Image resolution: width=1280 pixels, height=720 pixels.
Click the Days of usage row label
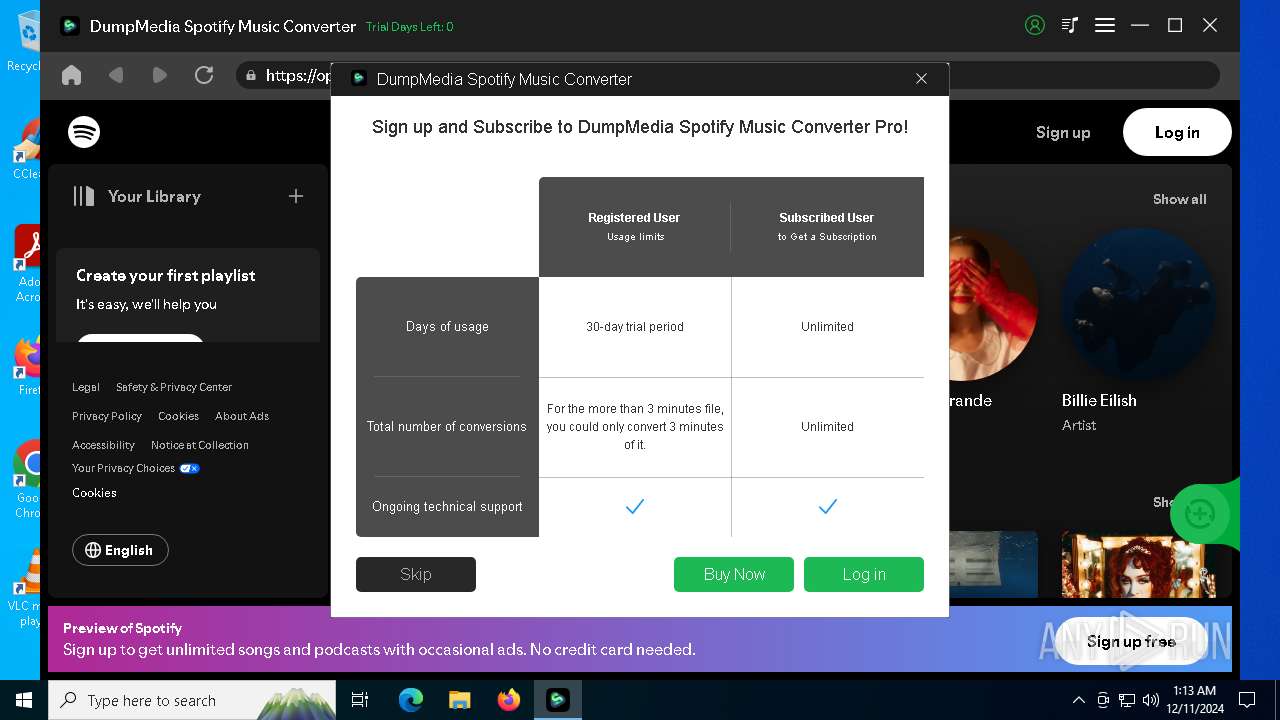pos(447,327)
